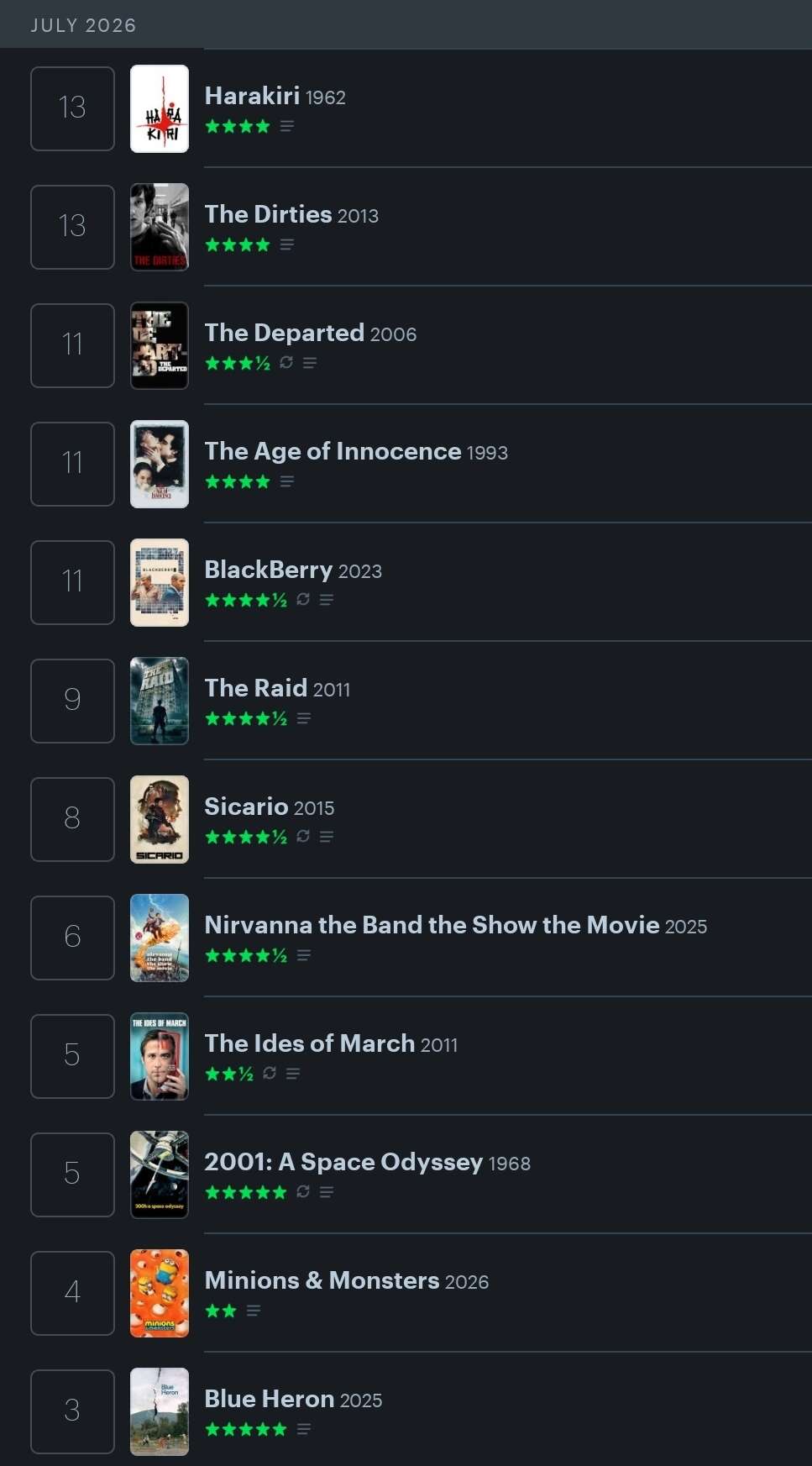The image size is (812, 1466).
Task: Open the review icon for The Raid
Action: [x=304, y=718]
